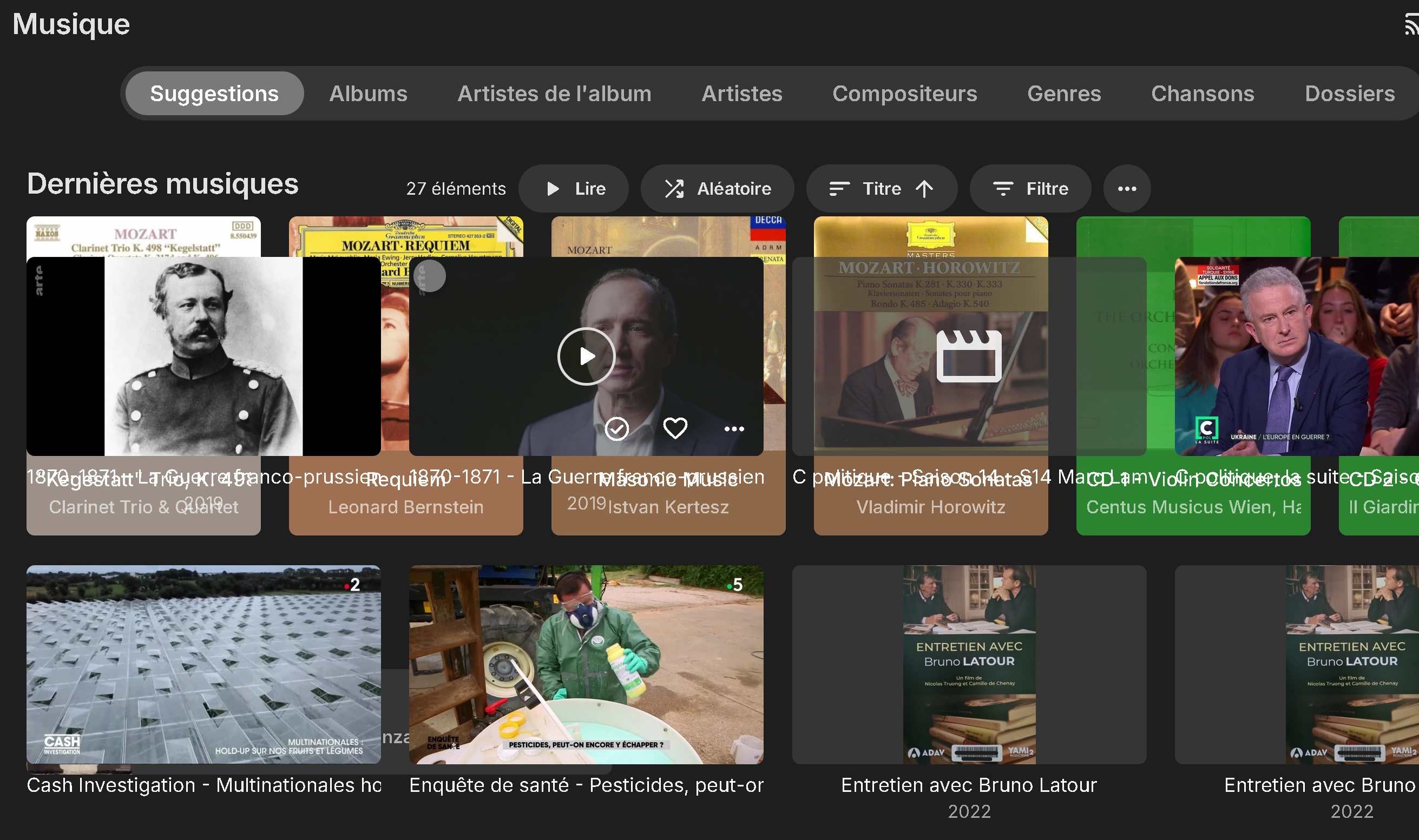Start Aléatoire shuffle playback

(717, 188)
